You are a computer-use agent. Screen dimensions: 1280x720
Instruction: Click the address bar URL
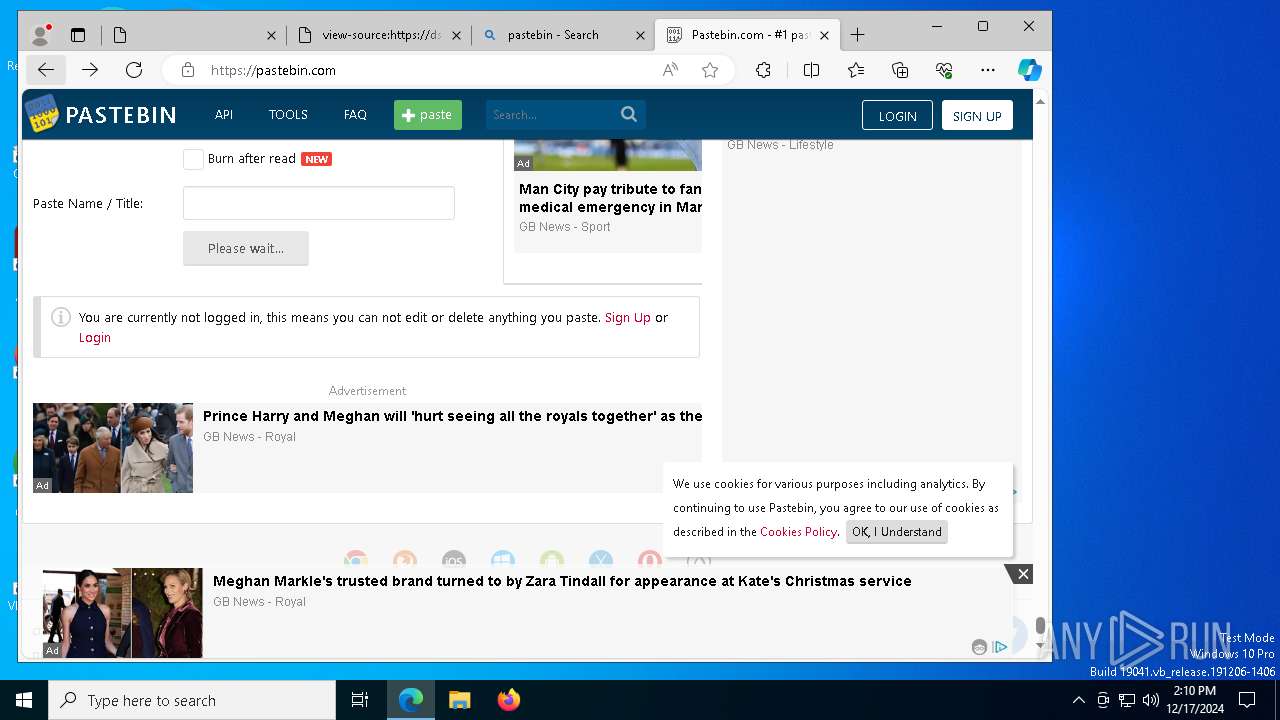click(273, 70)
